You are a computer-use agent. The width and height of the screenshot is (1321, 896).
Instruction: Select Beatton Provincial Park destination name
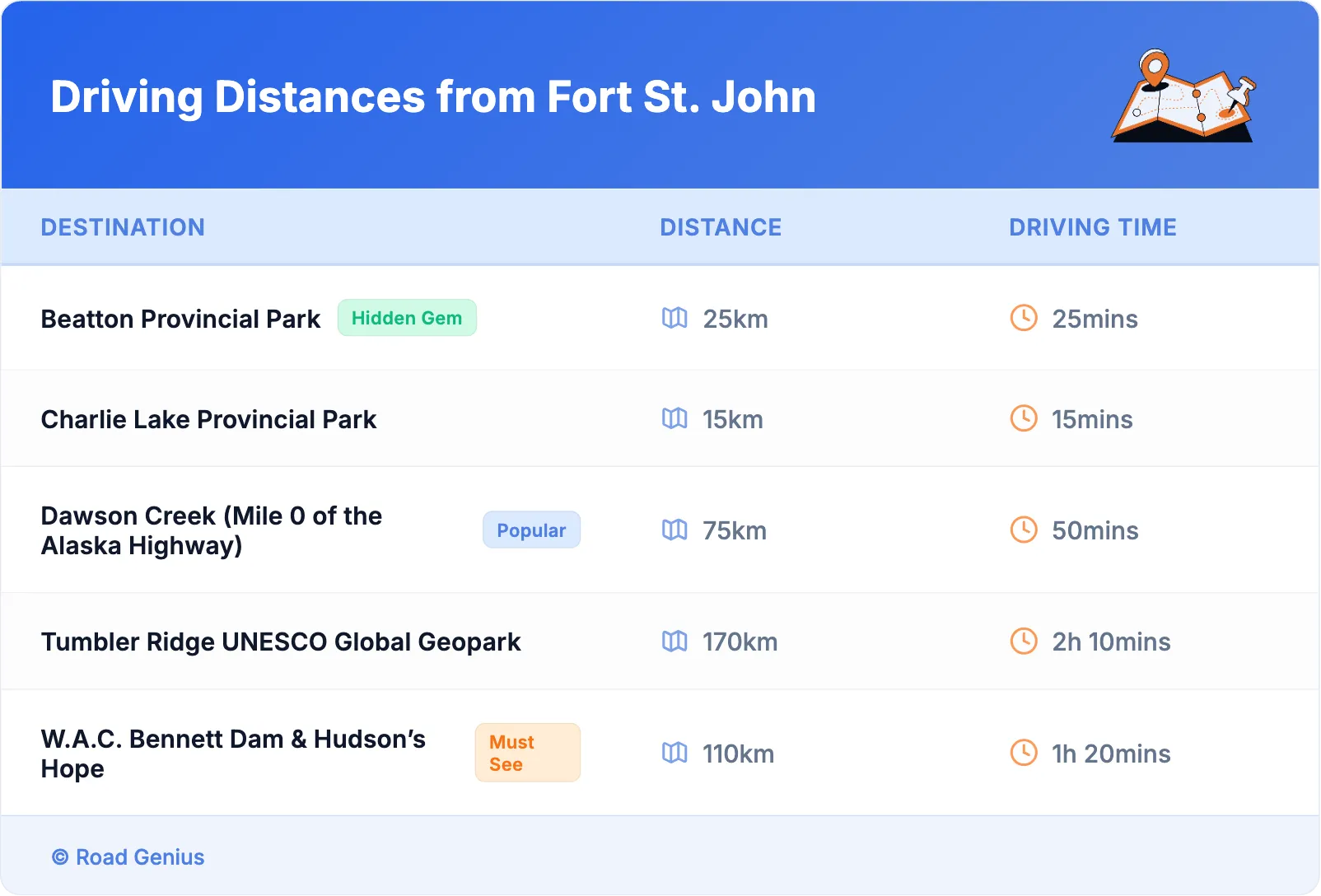point(180,319)
